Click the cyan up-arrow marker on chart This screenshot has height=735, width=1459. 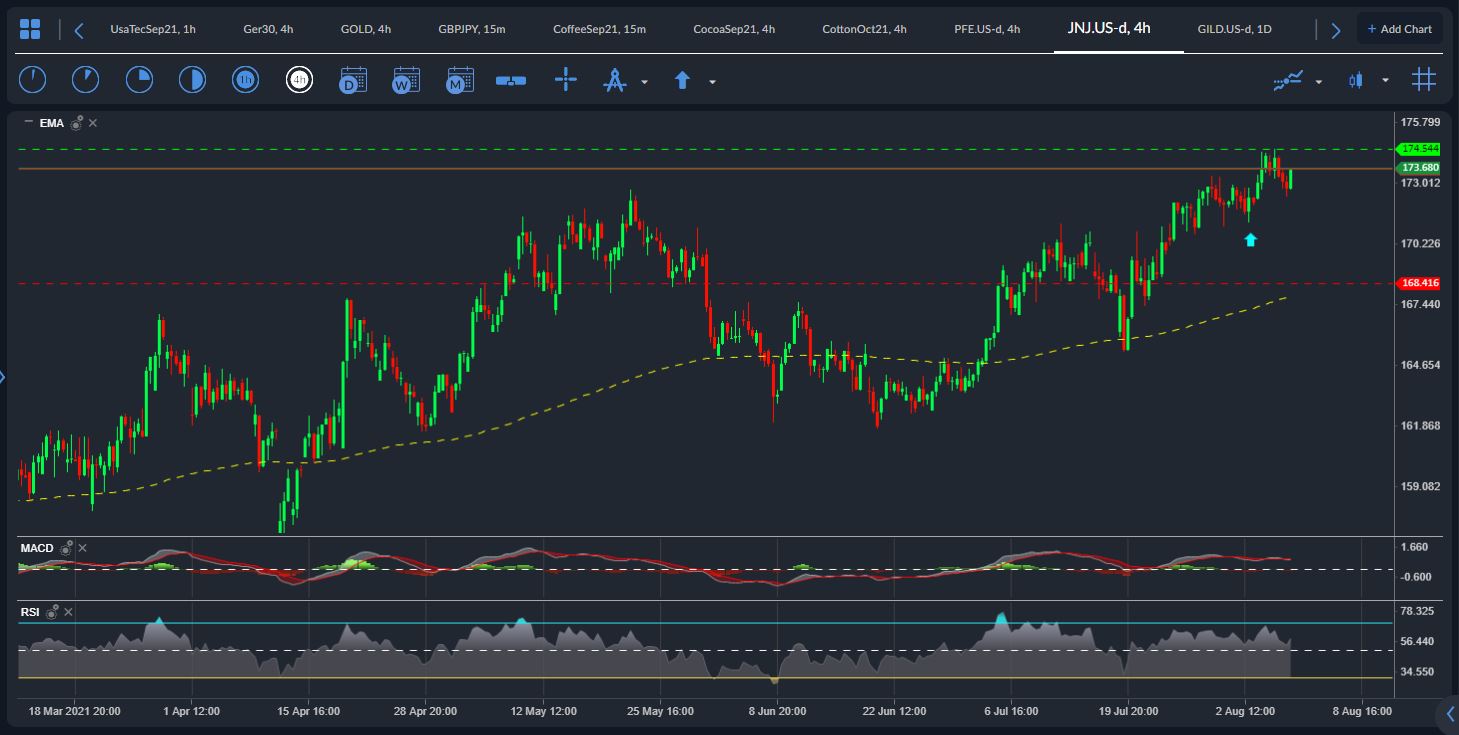[x=1250, y=239]
